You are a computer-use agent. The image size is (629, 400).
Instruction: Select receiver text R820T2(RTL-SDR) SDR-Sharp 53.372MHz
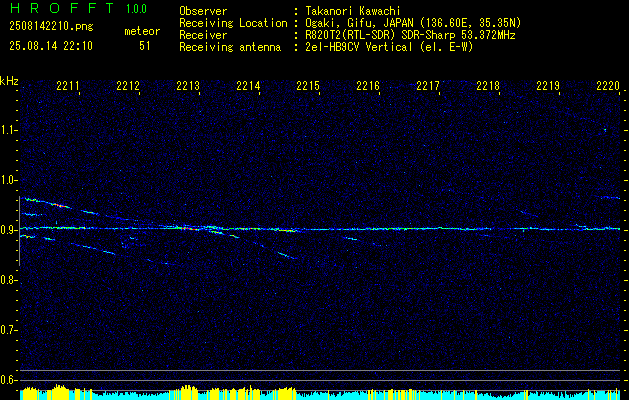410,35
